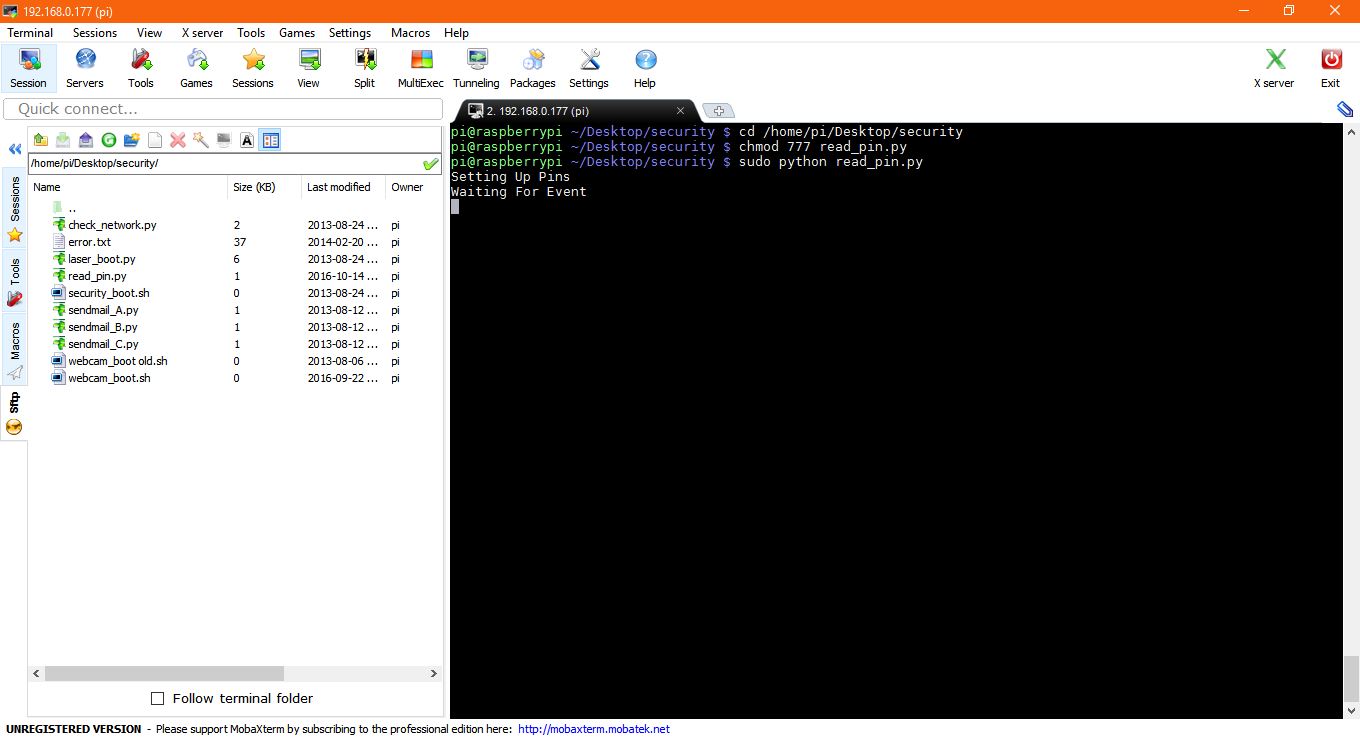
Task: Click the X server toolbar icon
Action: pos(1274,68)
